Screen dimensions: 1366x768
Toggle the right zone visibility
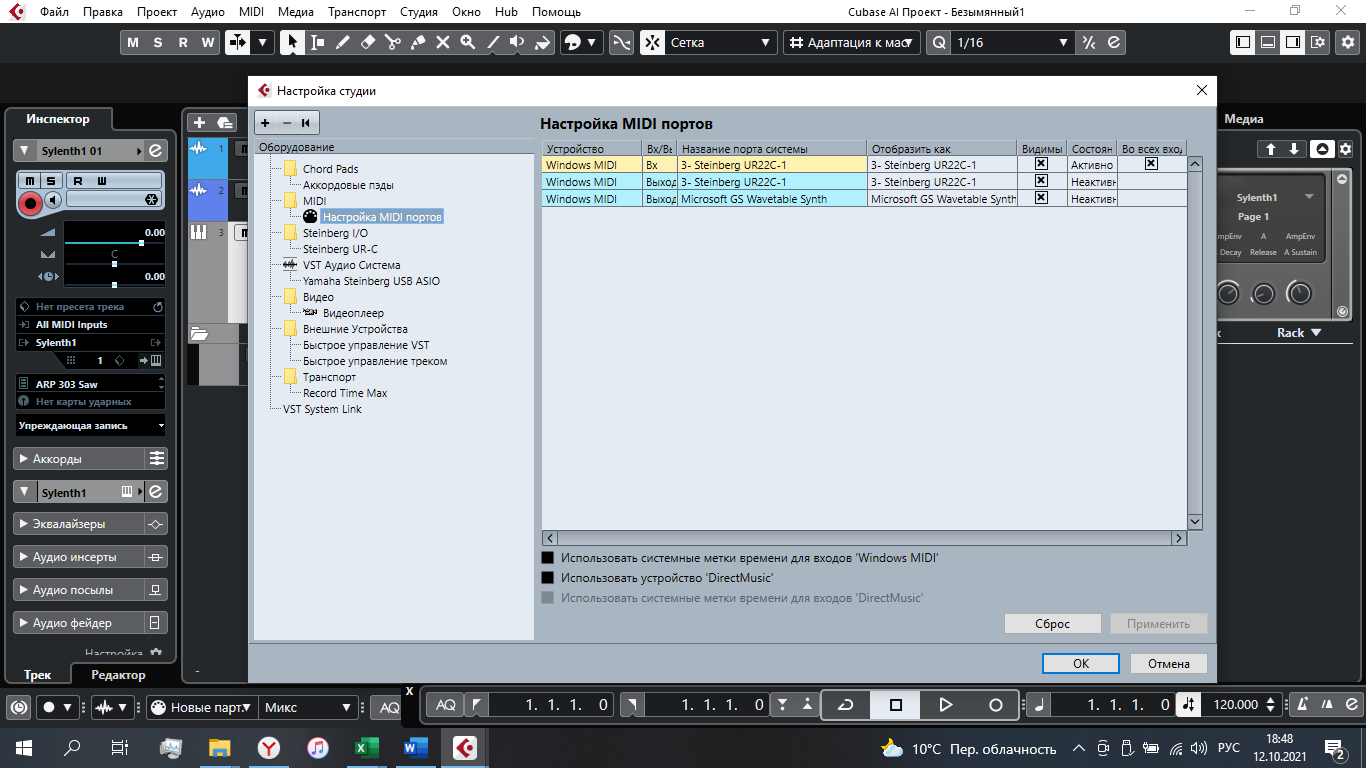point(1293,42)
